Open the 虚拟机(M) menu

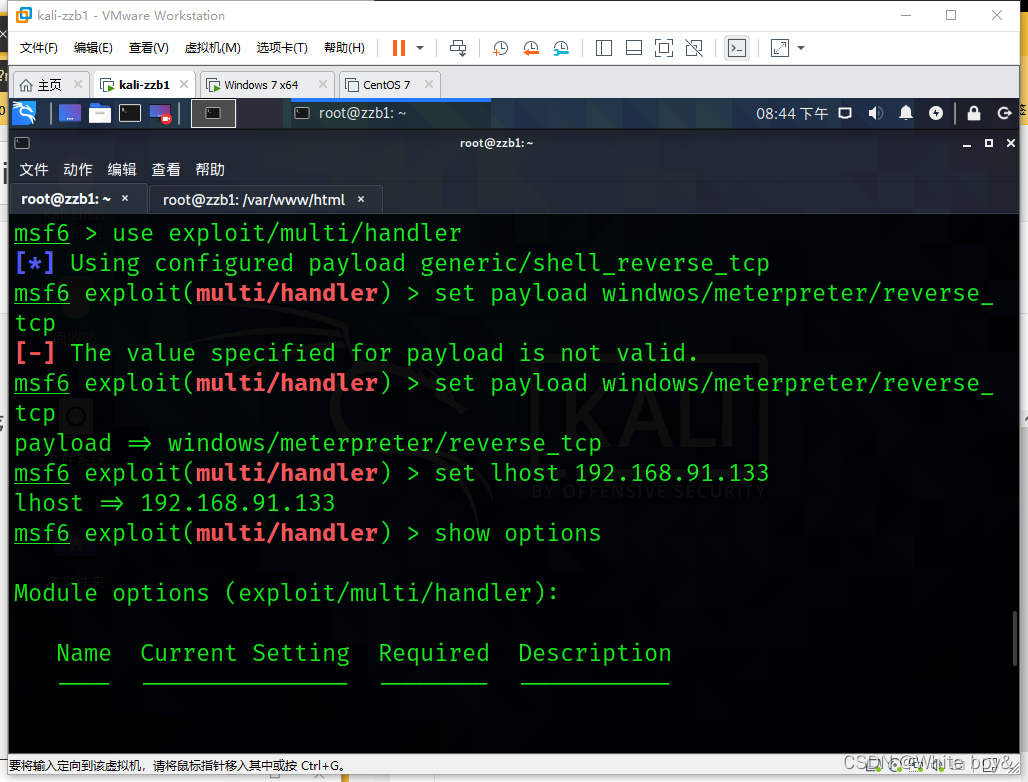click(212, 48)
